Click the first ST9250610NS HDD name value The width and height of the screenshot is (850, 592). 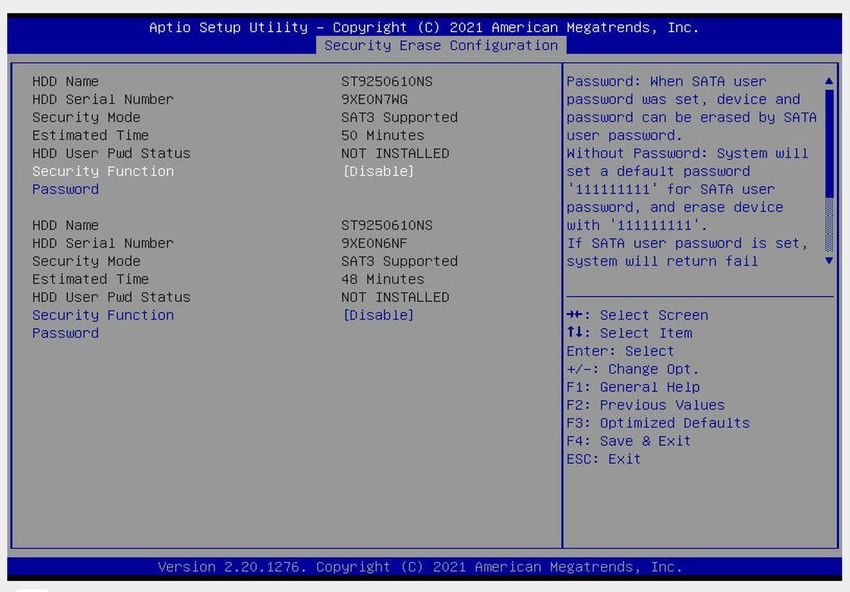pyautogui.click(x=387, y=81)
